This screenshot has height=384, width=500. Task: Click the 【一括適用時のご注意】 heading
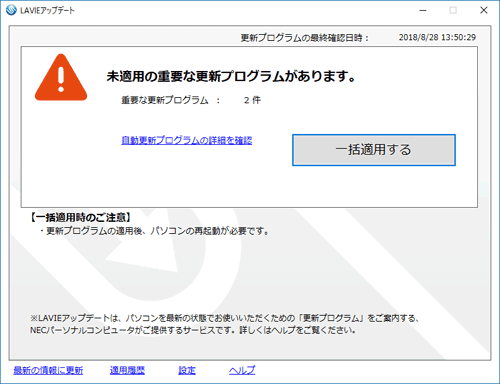pos(80,218)
